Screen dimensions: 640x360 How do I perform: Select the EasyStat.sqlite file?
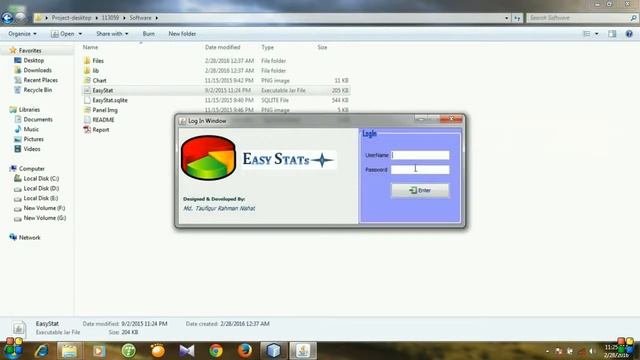tap(110, 100)
